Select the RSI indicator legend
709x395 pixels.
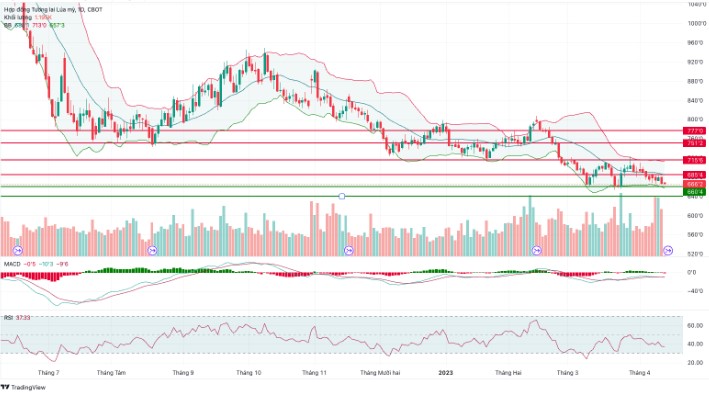click(x=17, y=318)
